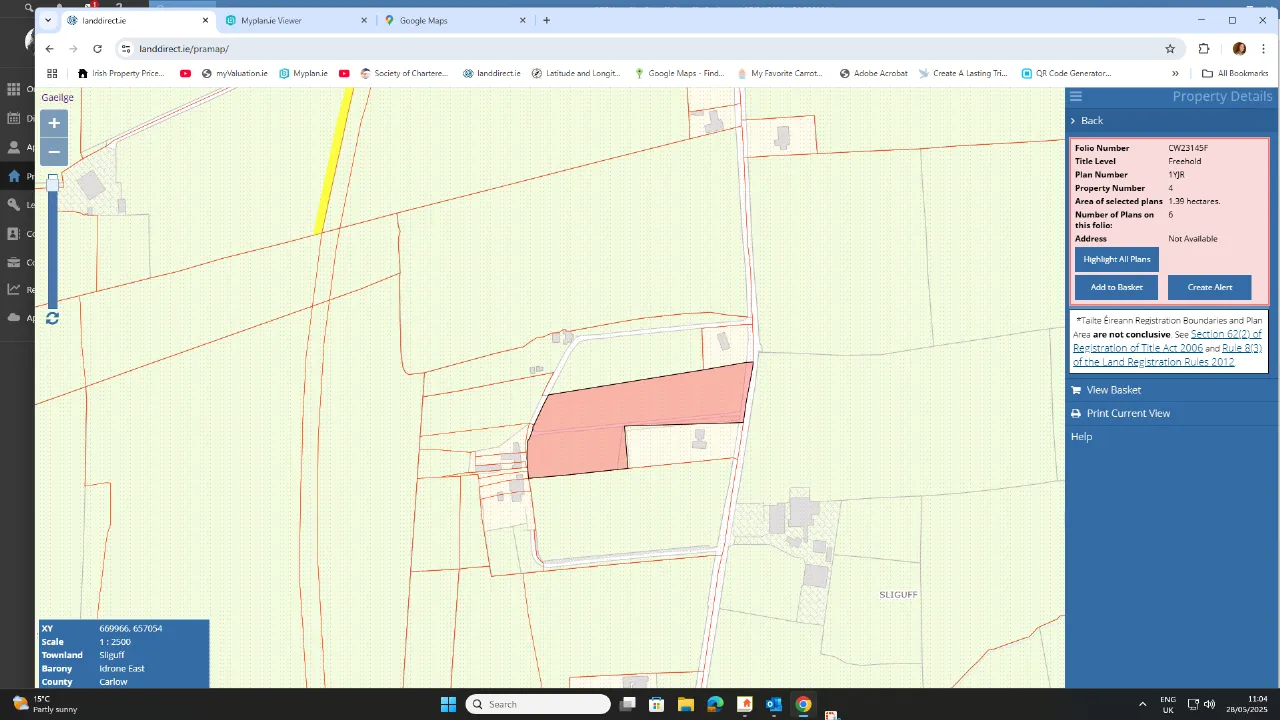
Task: Zoom out using the minus map control
Action: coord(54,151)
